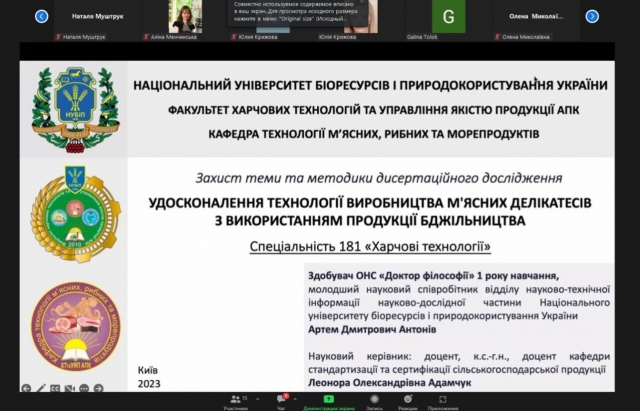
Task: Click the gold gear faculty emblem 2010
Action: tap(76, 214)
